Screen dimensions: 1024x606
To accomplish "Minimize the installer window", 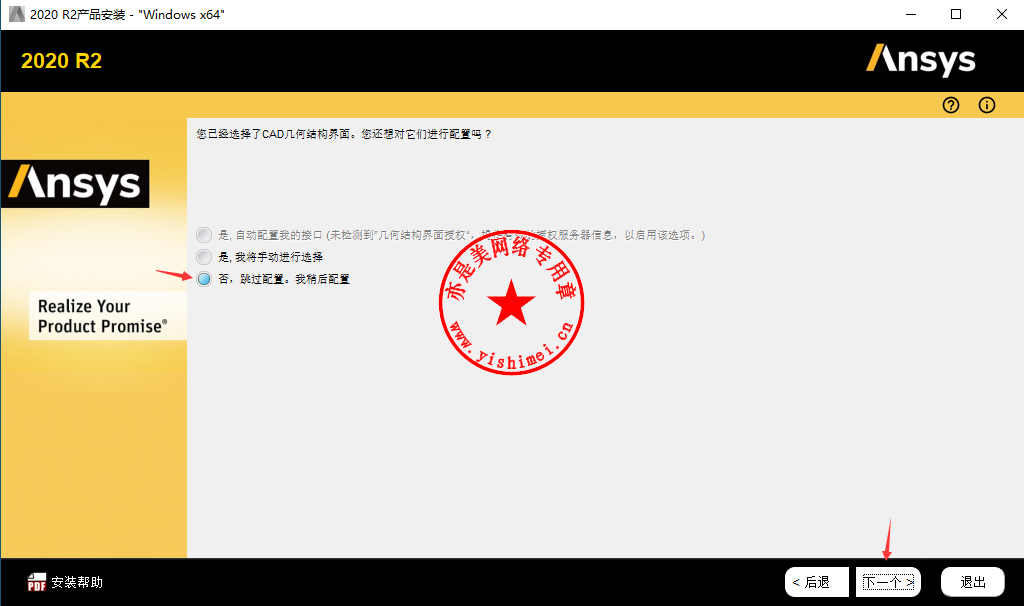I will tap(911, 14).
